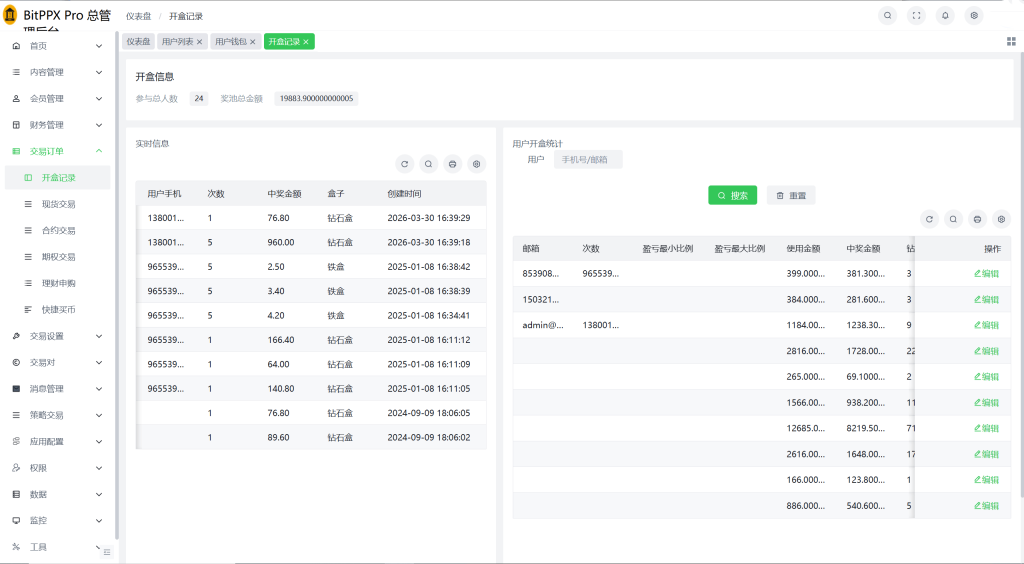Image resolution: width=1024 pixels, height=564 pixels.
Task: Click 仪表盘 in breadcrumb
Action: coord(138,16)
